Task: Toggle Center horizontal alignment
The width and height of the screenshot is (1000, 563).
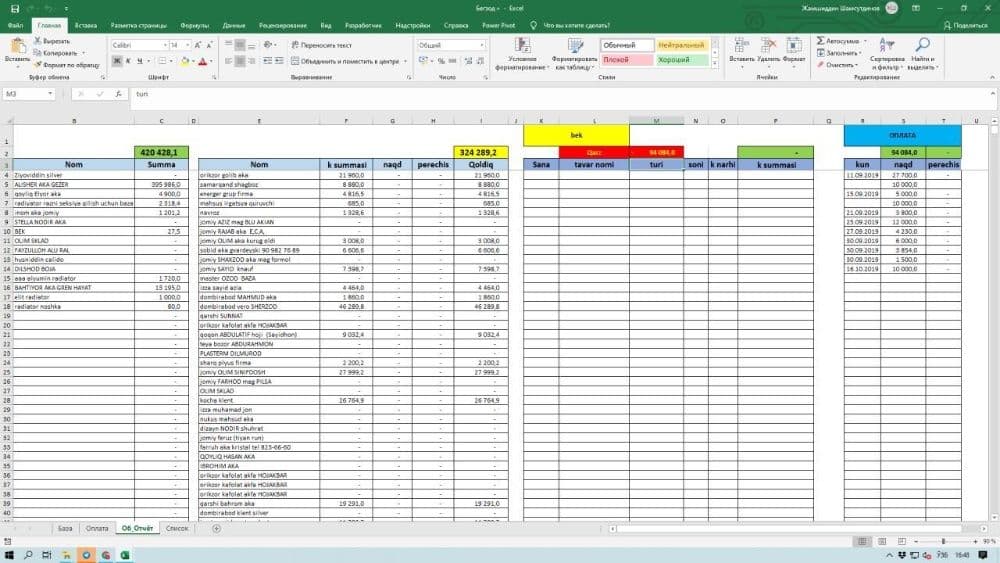Action: (240, 61)
